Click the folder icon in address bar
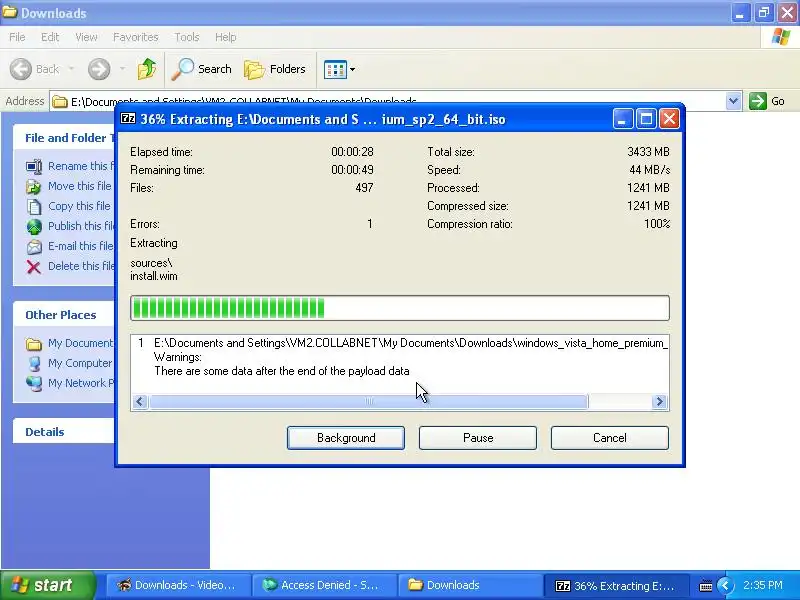Screen dimensions: 800x600 60,102
